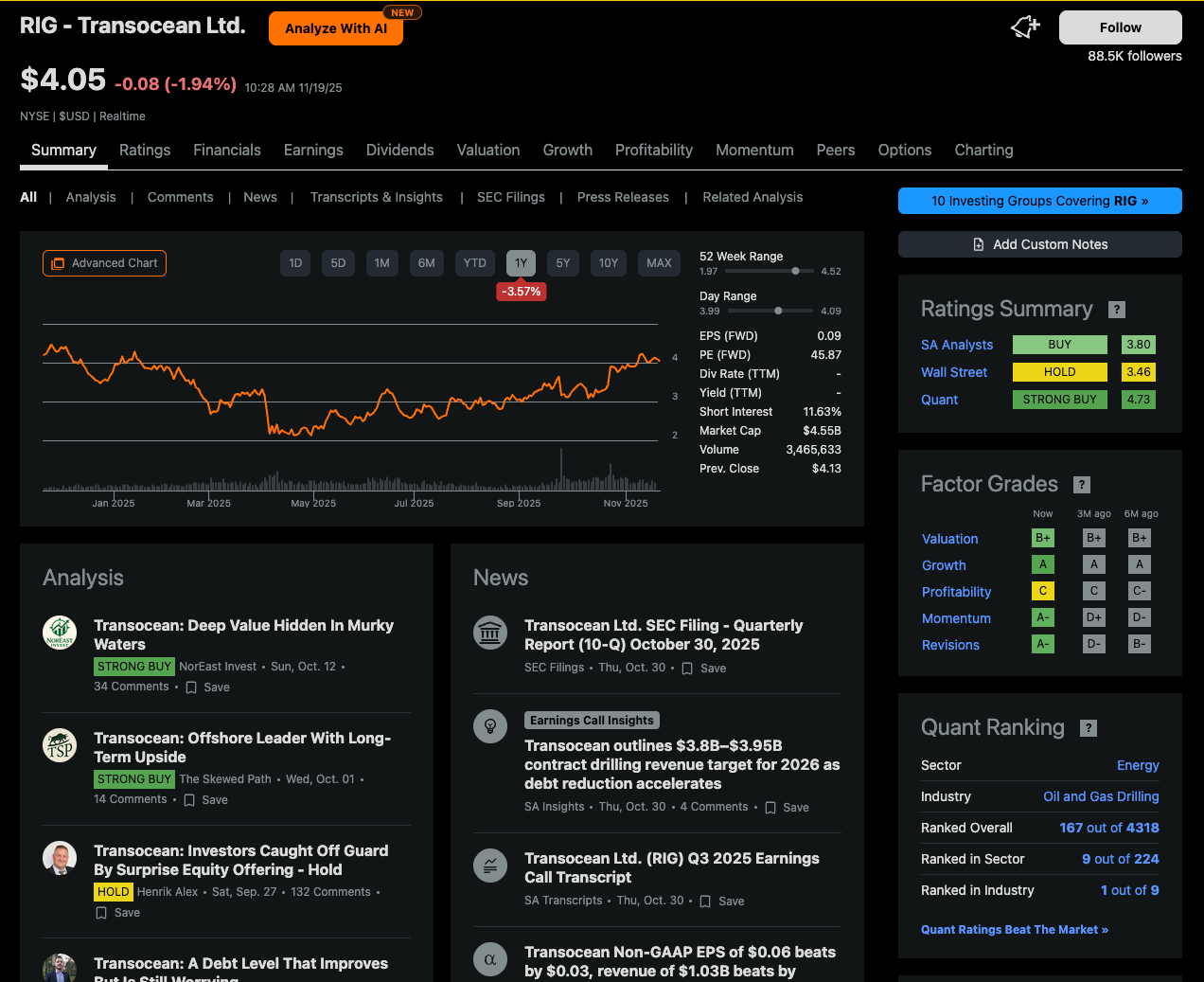Image resolution: width=1204 pixels, height=982 pixels.
Task: Click the yellow HOLD Wall Street rating badge
Action: pos(1060,372)
